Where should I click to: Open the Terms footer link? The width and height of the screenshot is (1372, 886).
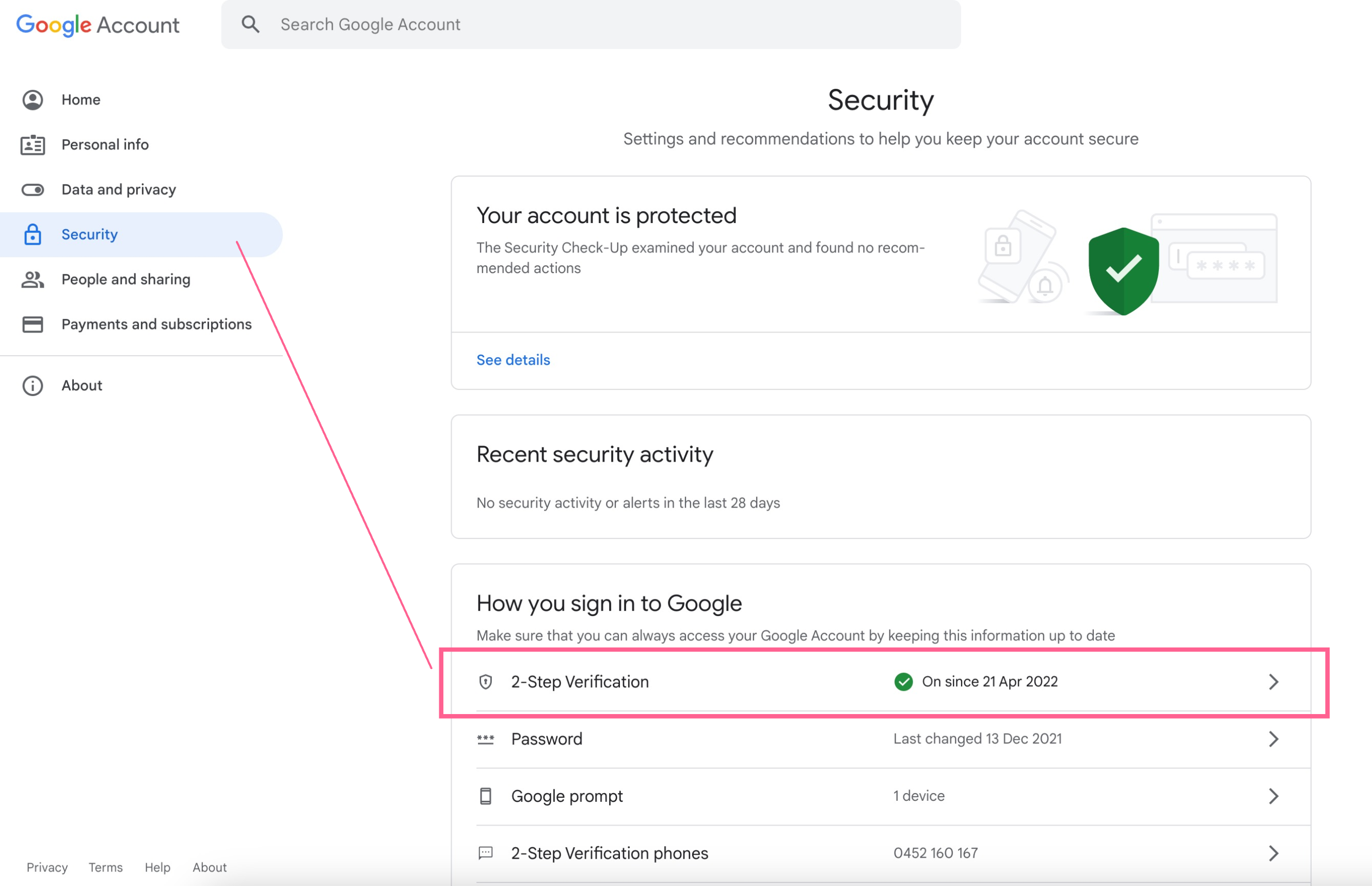106,867
